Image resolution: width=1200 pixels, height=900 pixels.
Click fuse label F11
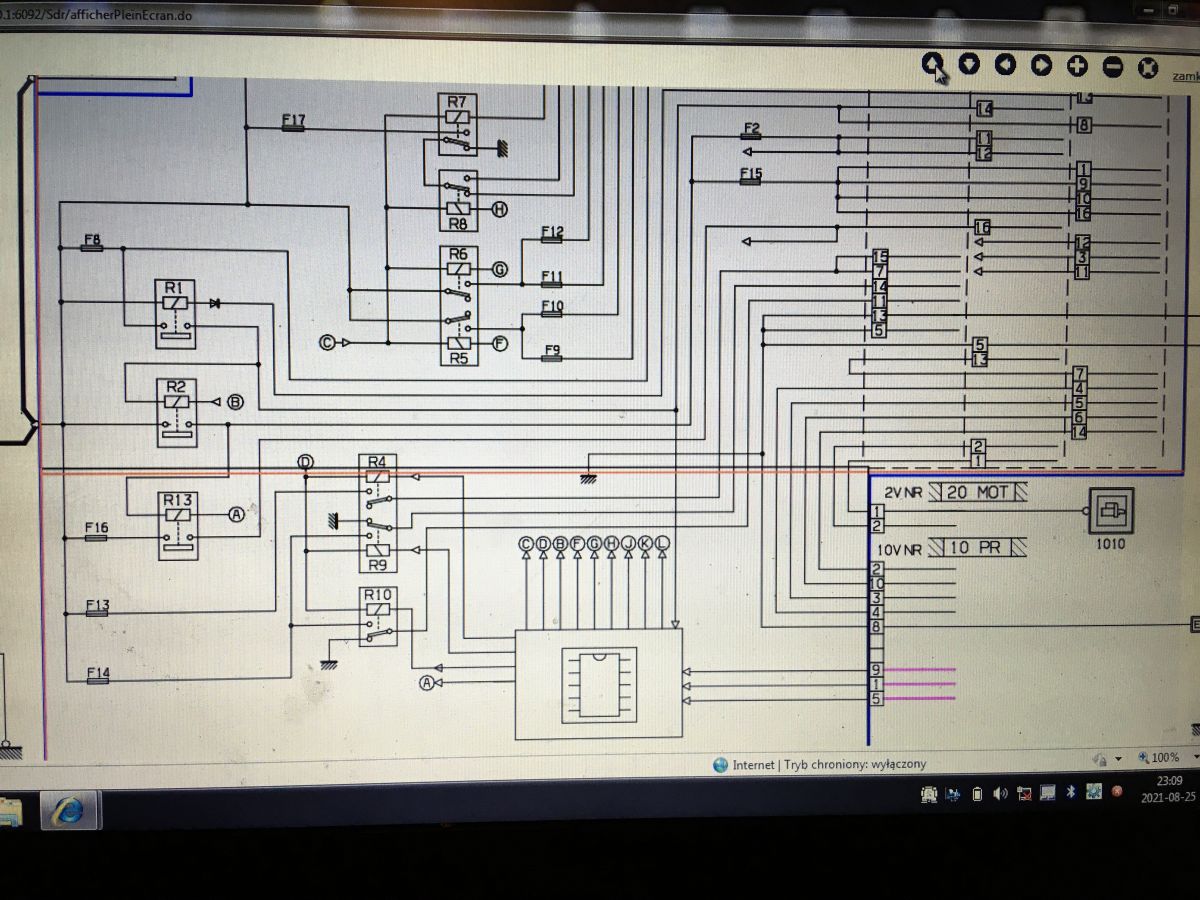tap(552, 277)
